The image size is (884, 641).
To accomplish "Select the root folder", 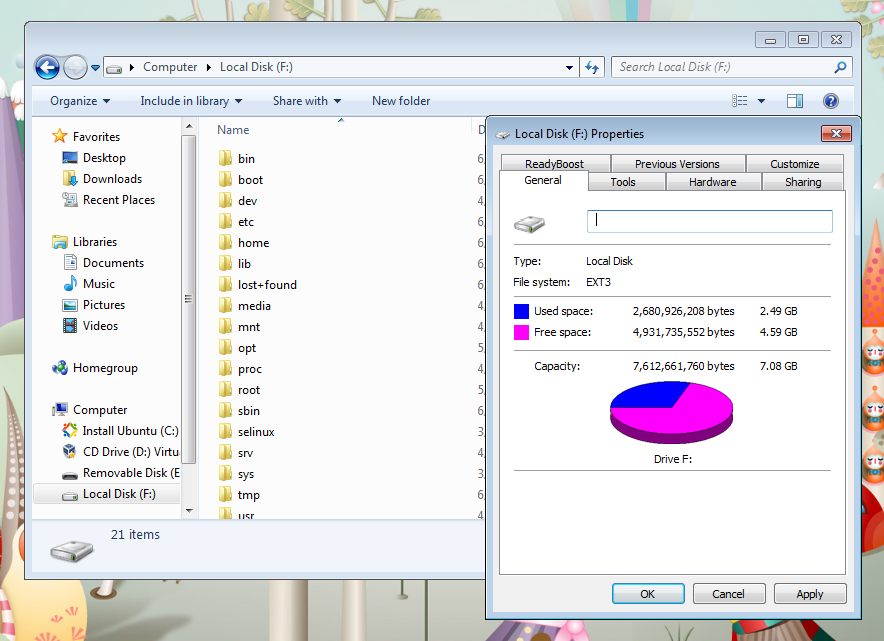I will pyautogui.click(x=249, y=390).
